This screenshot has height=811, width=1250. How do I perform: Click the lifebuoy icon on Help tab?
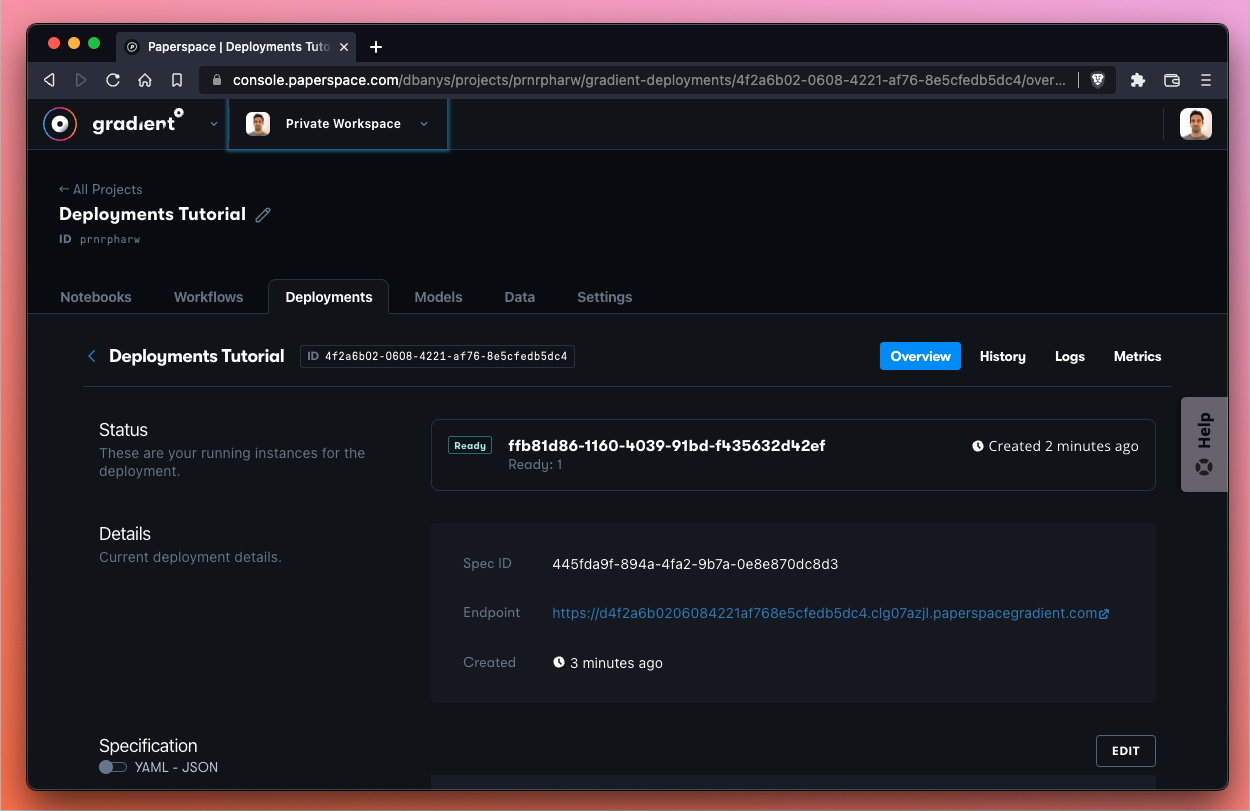coord(1204,467)
